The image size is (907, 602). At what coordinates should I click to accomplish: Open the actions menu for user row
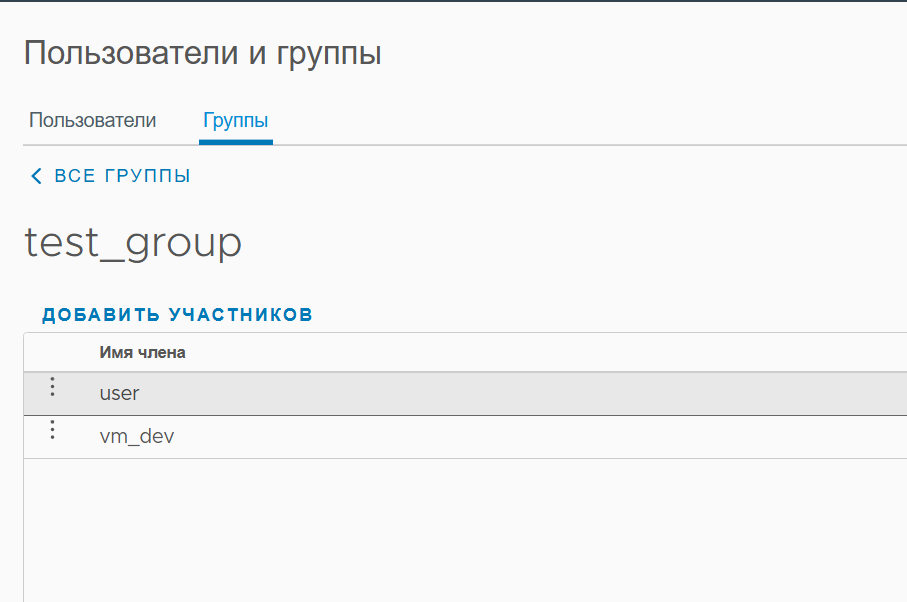tap(52, 386)
